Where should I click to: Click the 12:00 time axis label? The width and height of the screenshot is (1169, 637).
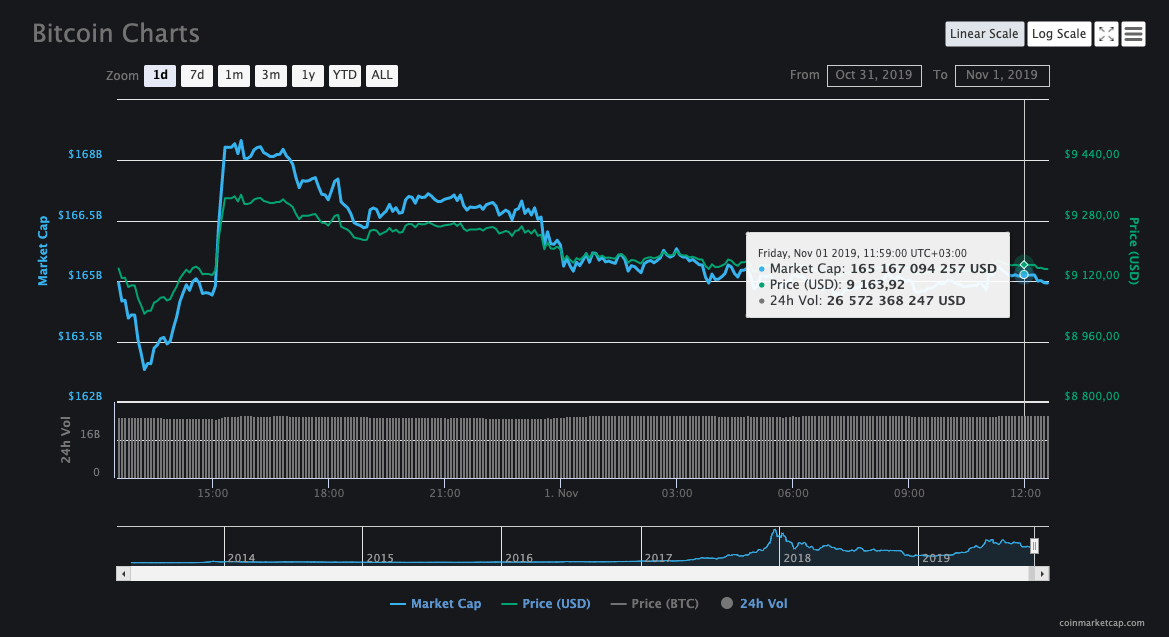click(1026, 493)
